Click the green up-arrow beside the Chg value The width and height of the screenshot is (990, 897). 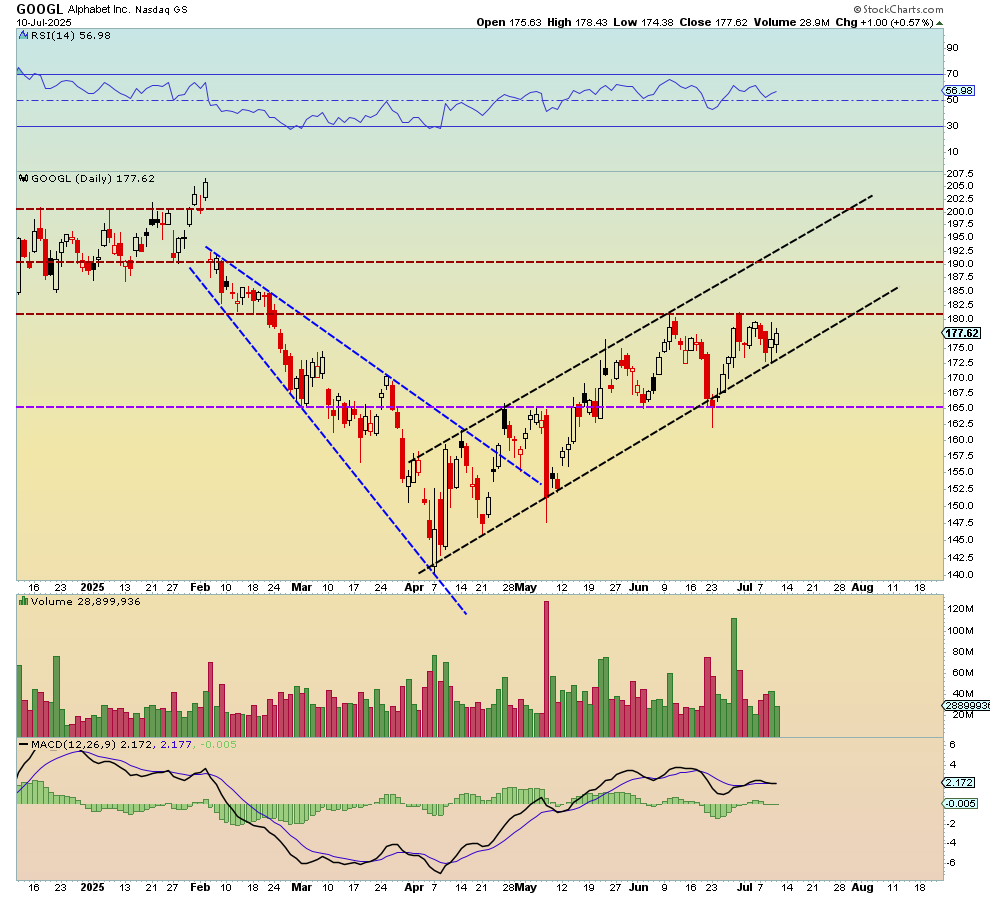[x=939, y=23]
